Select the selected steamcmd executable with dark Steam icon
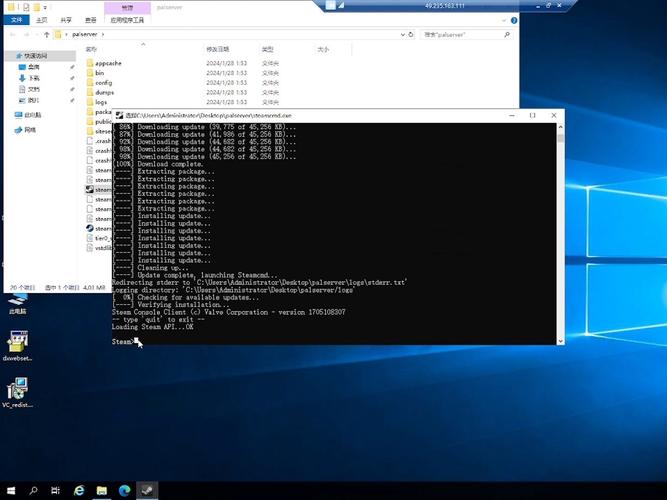This screenshot has width=667, height=500. coord(99,189)
